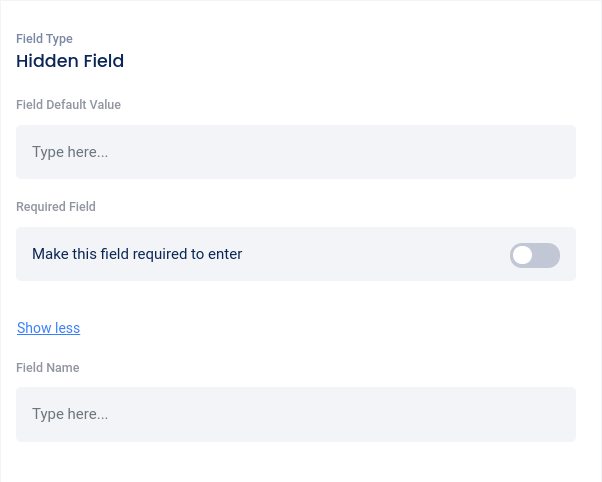
Task: Click the 'Hidden Field' type heading
Action: pyautogui.click(x=70, y=61)
